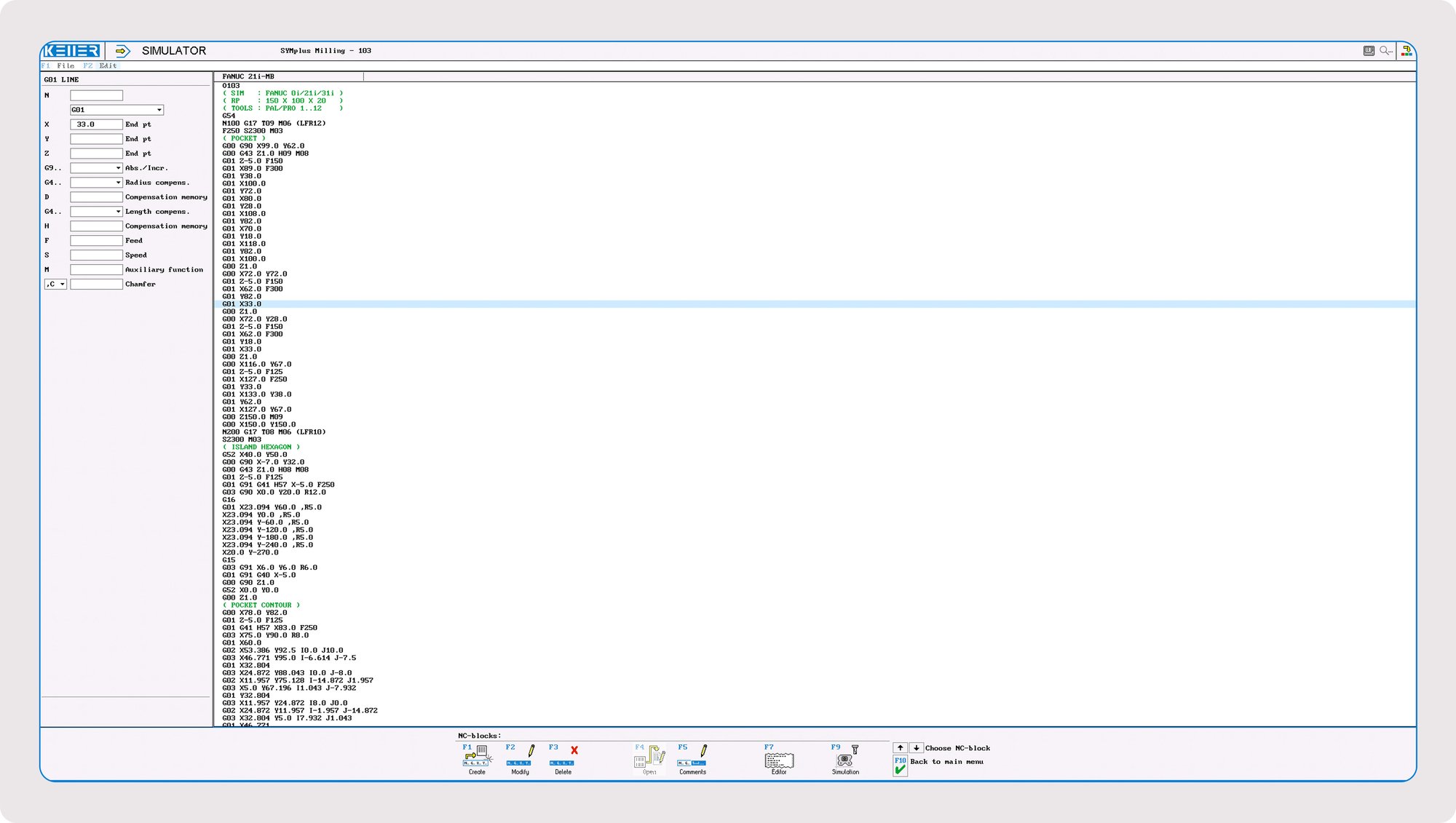Click the keyboard icon in the top-right toolbar

[1367, 50]
